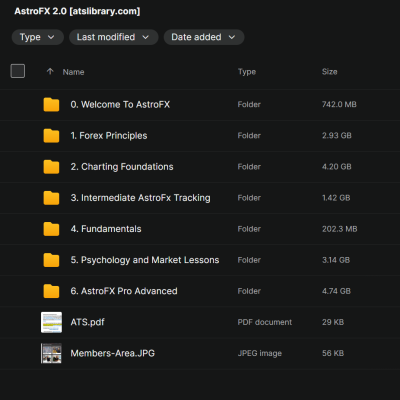400x400 pixels.
Task: Click the 1.42 GB size value
Action: 336,198
